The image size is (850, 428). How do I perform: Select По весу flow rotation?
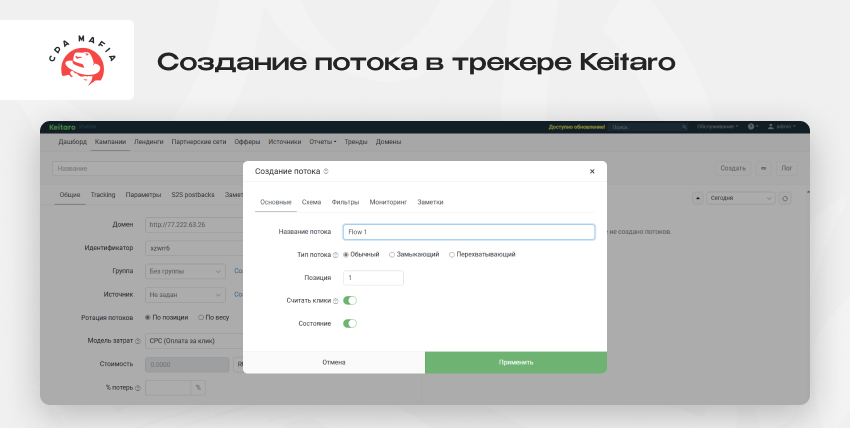(213, 317)
